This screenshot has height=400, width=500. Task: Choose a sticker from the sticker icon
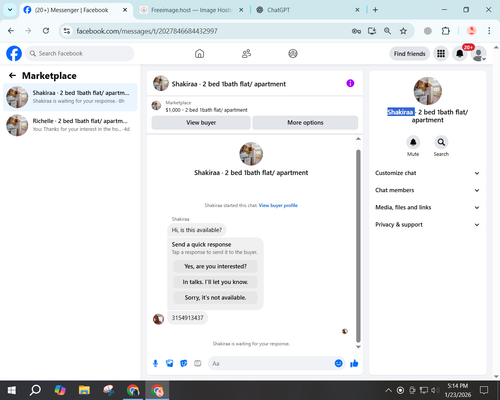(x=184, y=363)
